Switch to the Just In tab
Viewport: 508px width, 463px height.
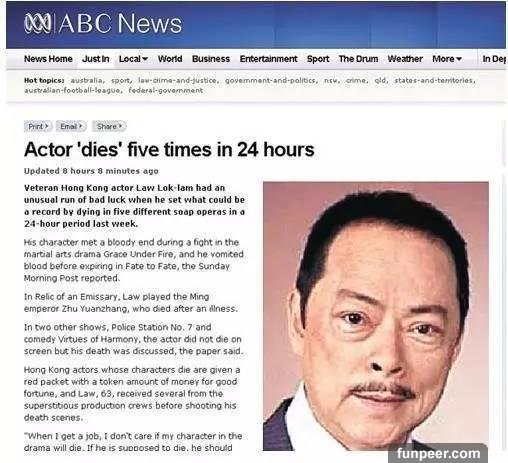click(96, 59)
